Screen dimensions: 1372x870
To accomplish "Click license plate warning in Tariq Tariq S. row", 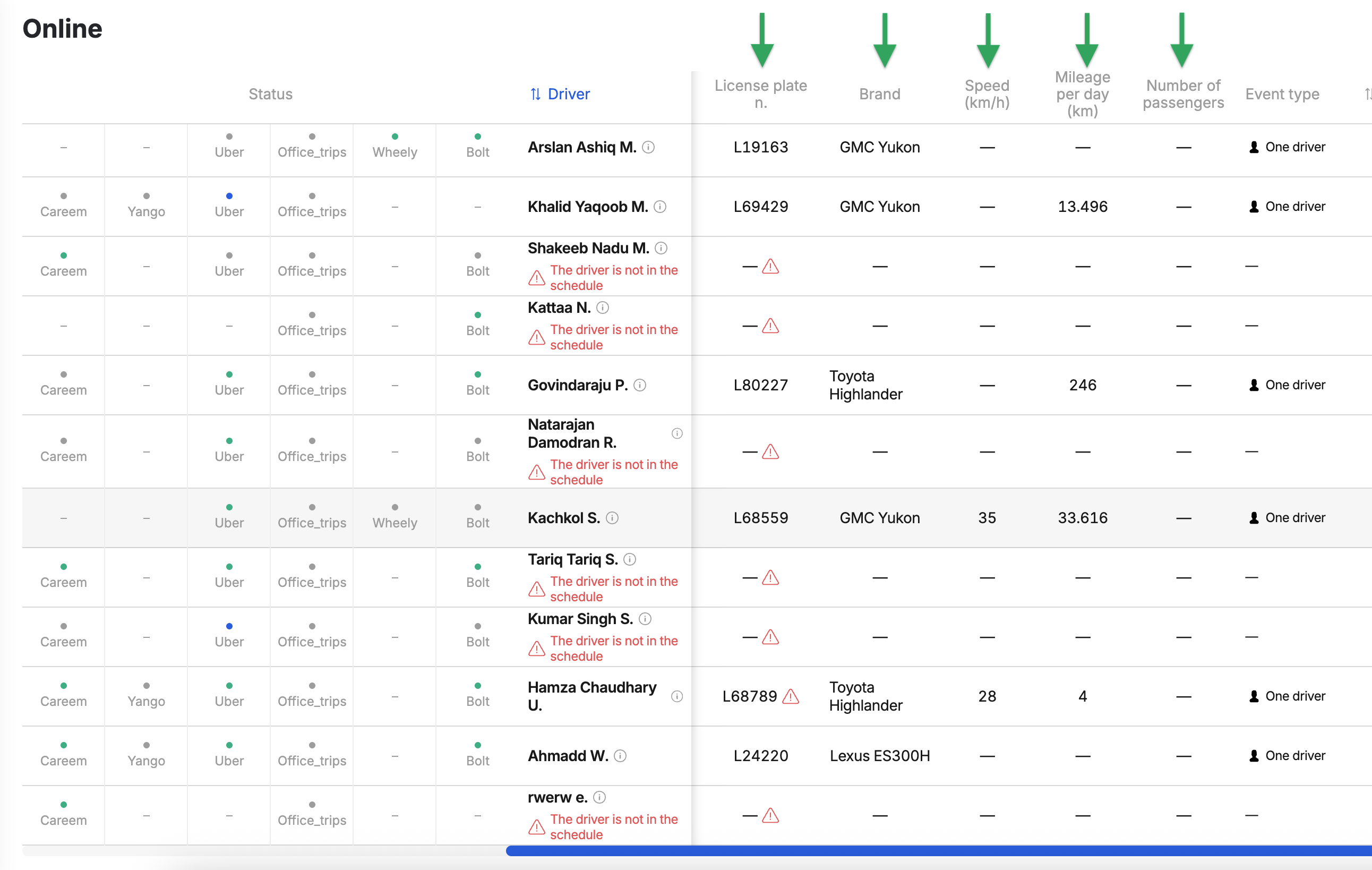I will [770, 577].
